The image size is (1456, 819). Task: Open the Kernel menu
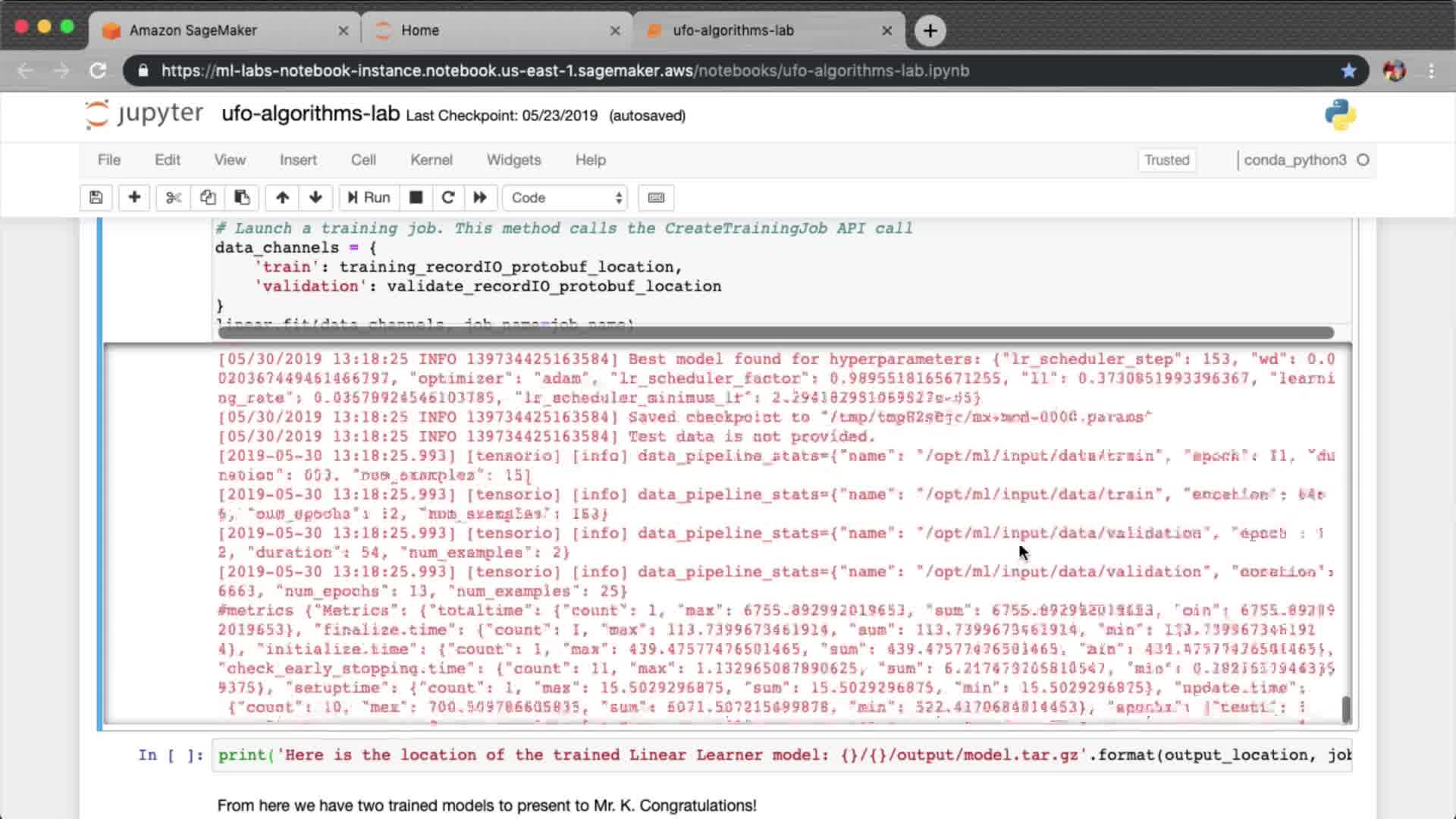tap(431, 160)
